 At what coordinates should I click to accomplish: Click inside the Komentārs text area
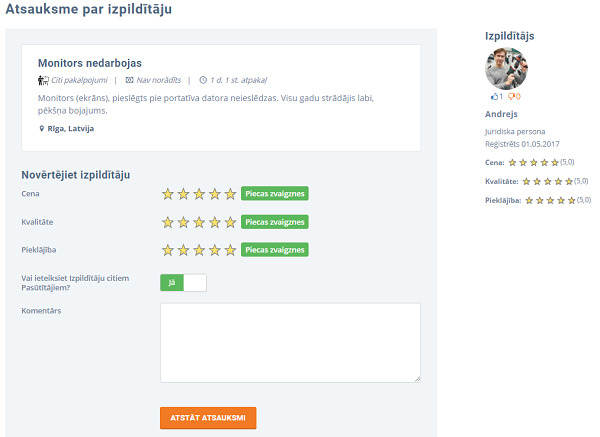[x=290, y=343]
